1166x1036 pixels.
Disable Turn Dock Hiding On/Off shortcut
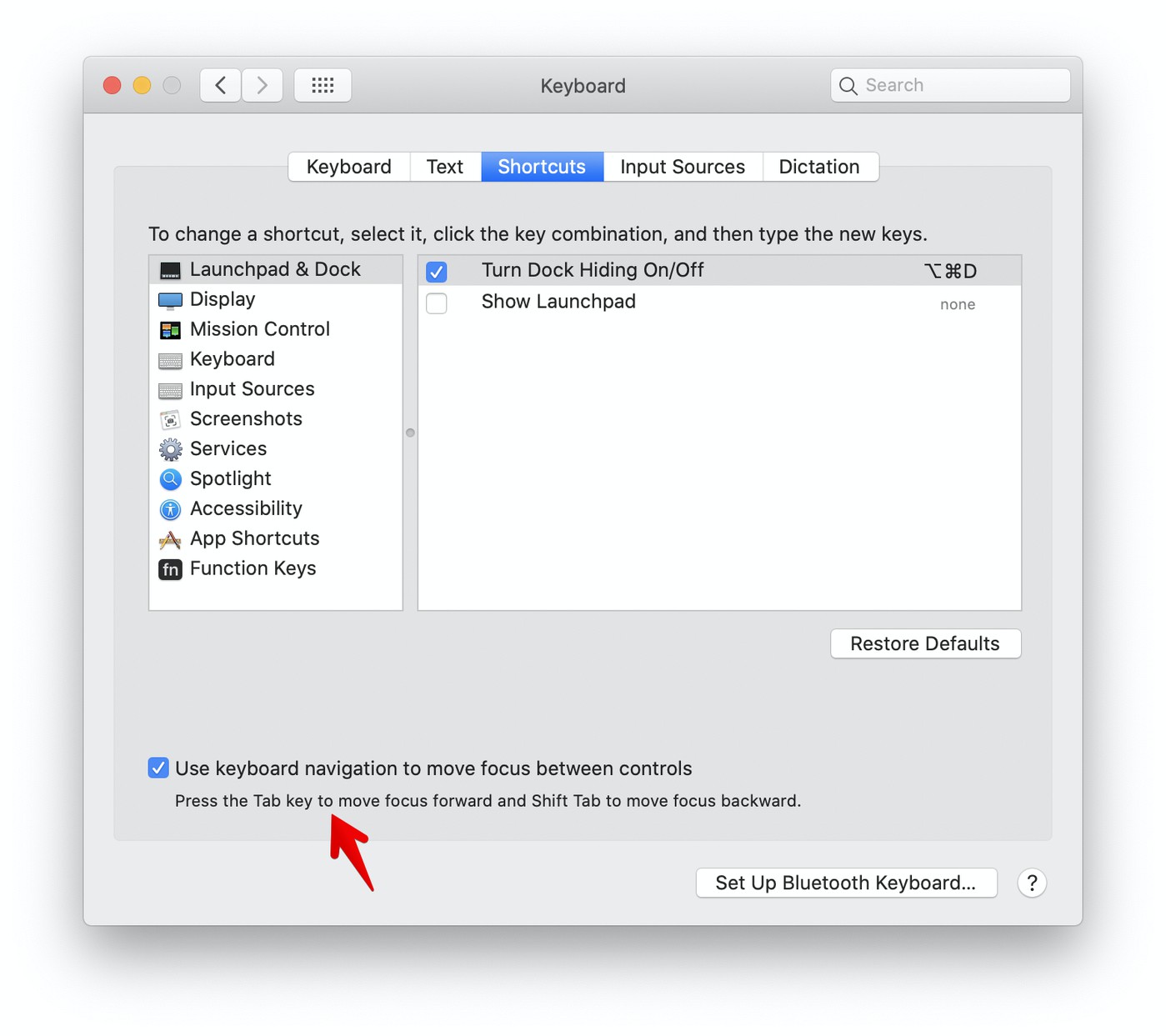(437, 272)
